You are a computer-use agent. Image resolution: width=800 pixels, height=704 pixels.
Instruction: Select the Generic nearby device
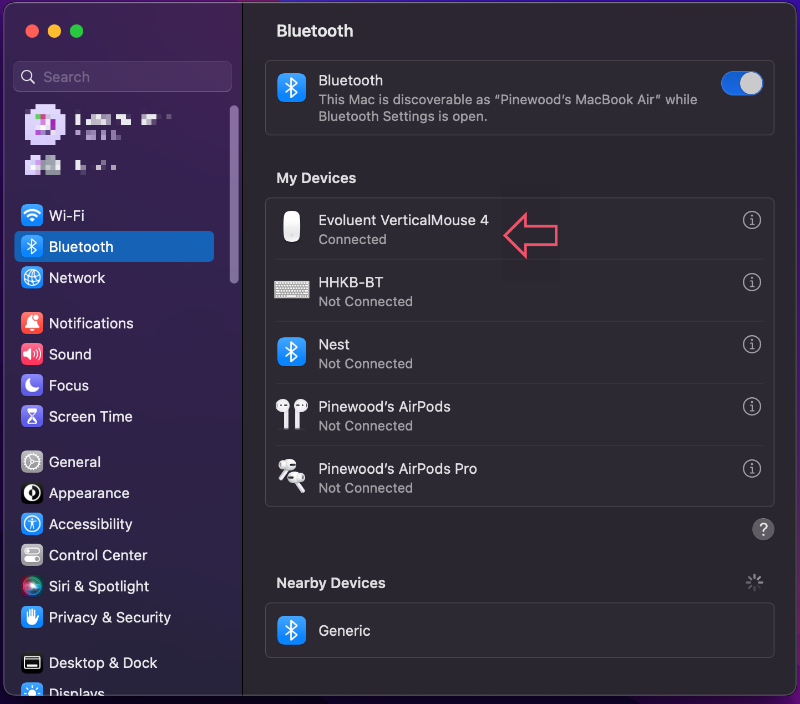519,631
